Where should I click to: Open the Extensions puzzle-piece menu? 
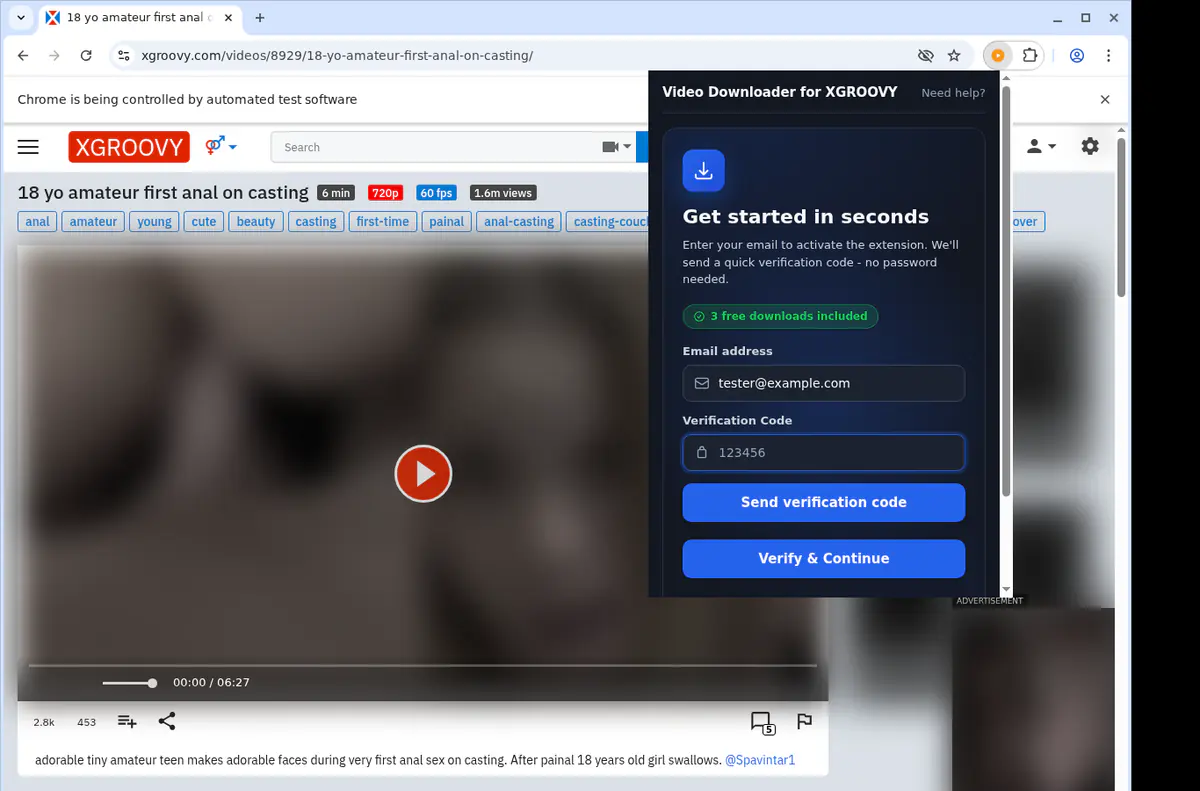click(x=1030, y=56)
